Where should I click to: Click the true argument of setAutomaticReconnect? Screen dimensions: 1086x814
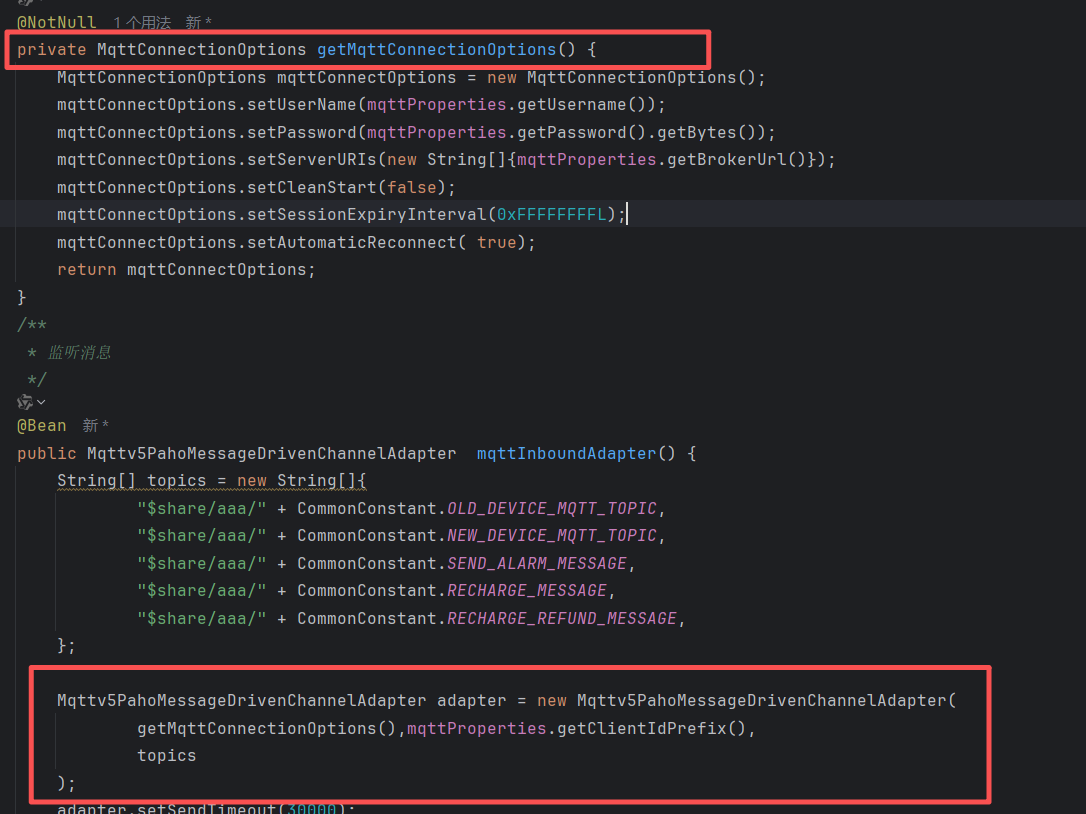[x=496, y=242]
